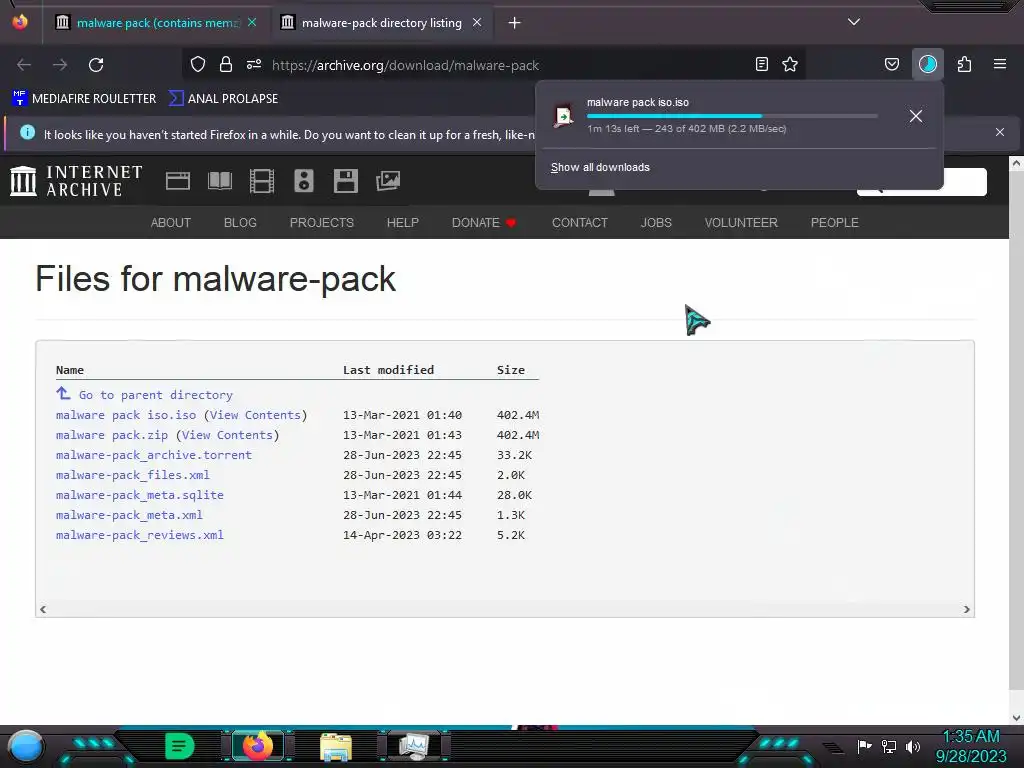Go to Internet Archive home logo

tap(76, 181)
